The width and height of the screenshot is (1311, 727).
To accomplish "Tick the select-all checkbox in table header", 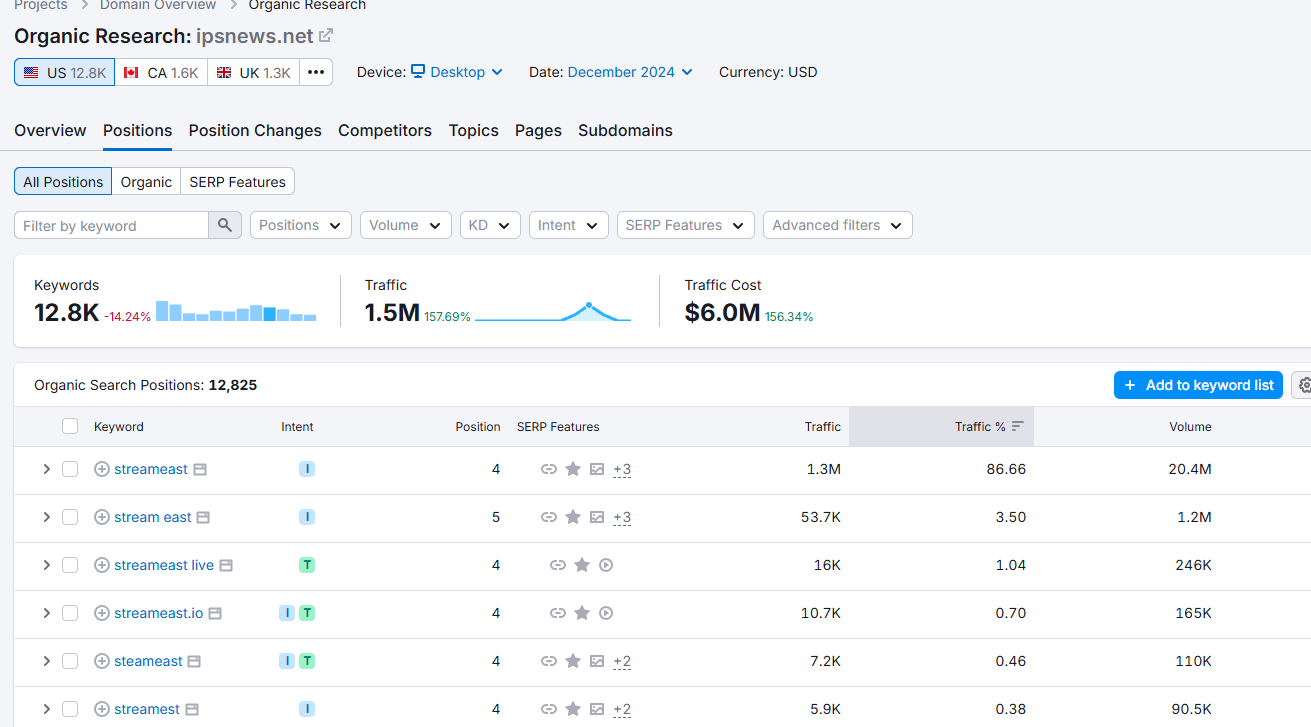I will 70,426.
